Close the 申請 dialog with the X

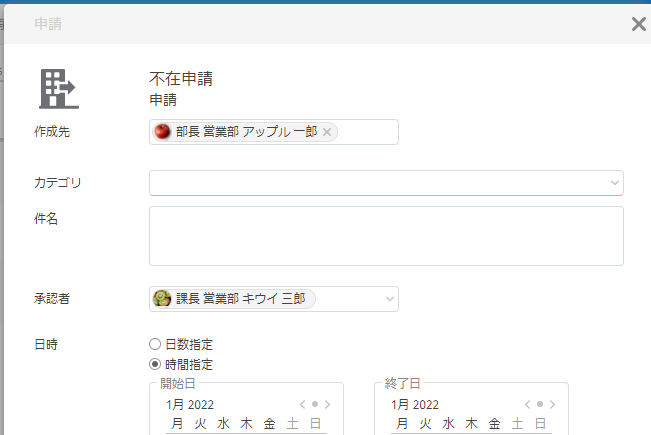pos(639,24)
